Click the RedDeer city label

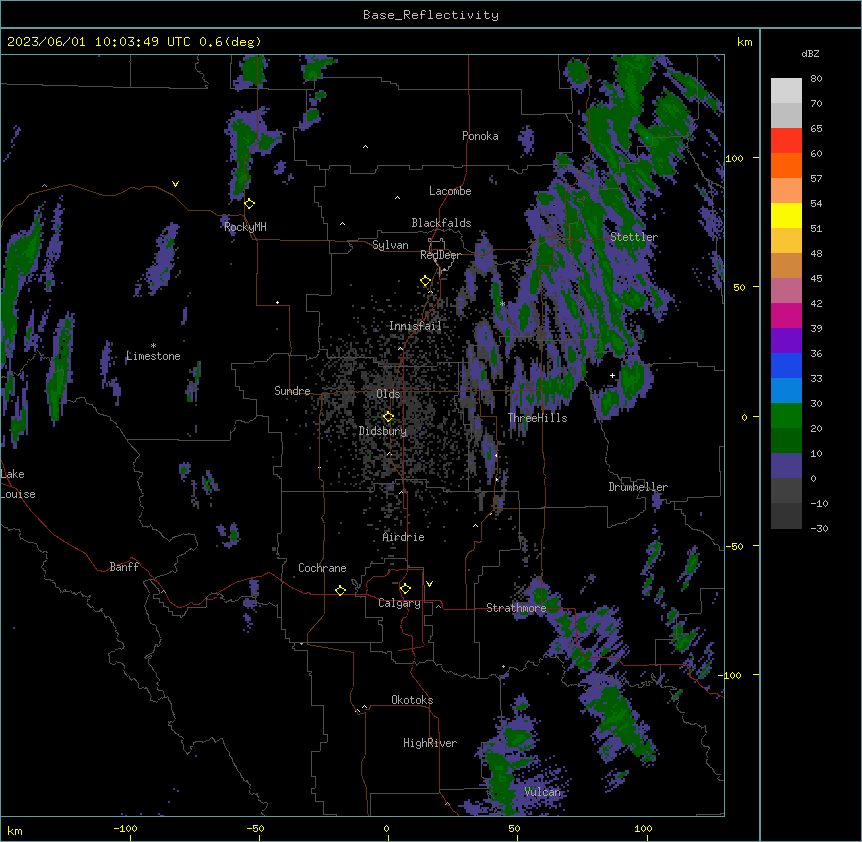440,255
